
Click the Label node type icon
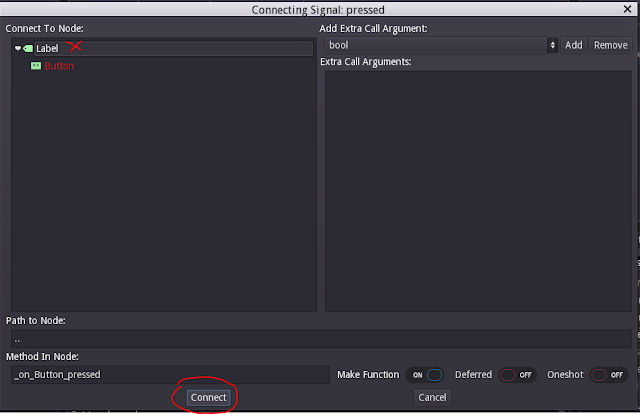coord(28,49)
